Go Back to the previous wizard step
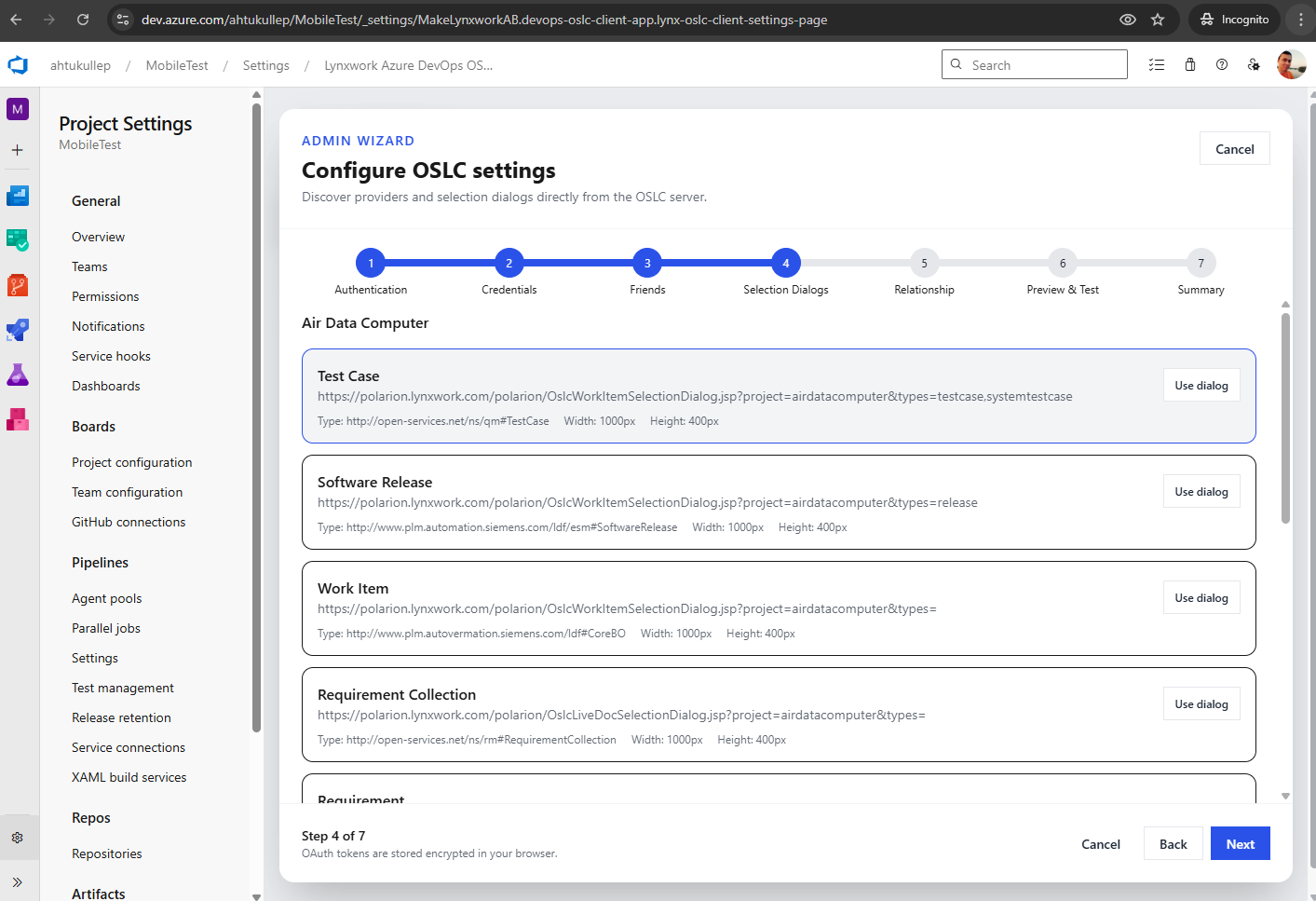1316x901 pixels. 1174,844
